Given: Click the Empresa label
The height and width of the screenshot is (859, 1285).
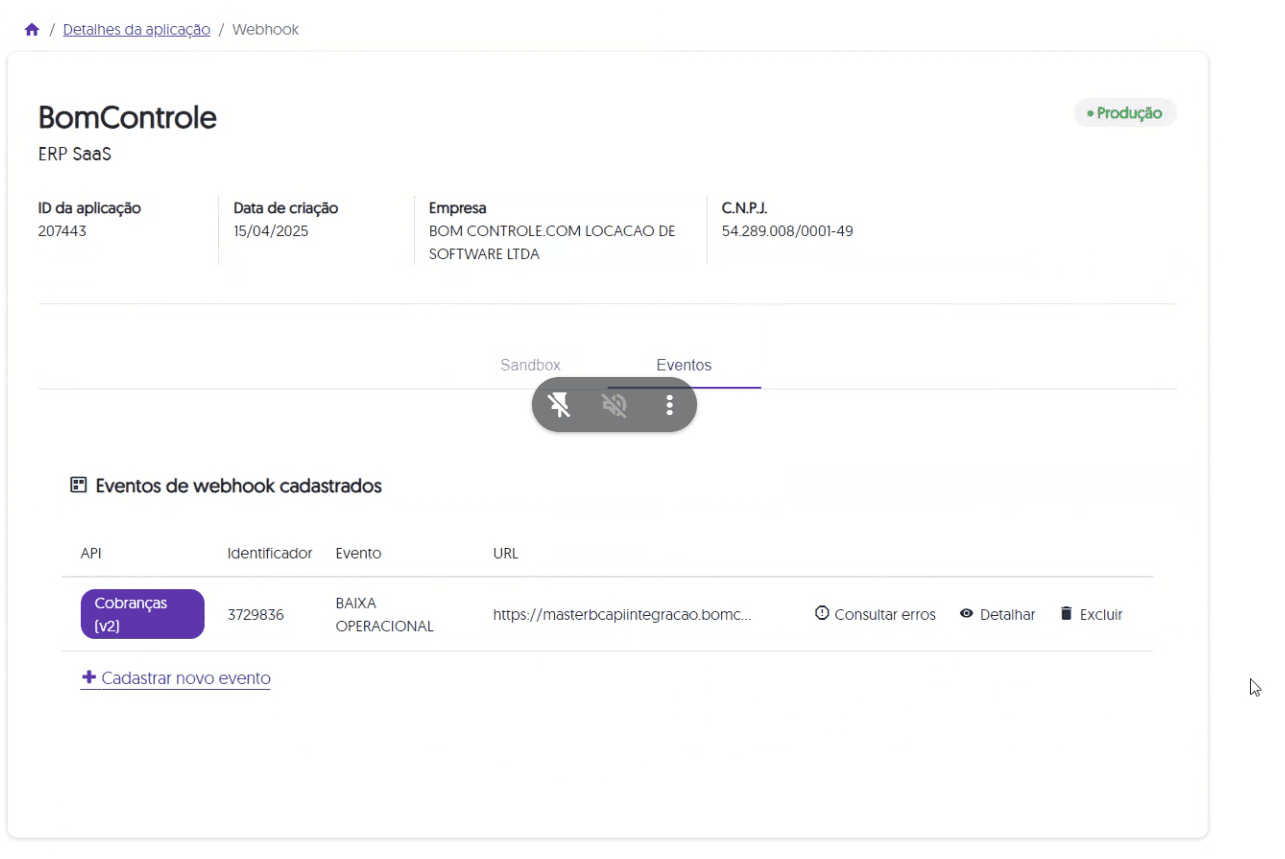Looking at the screenshot, I should (458, 208).
